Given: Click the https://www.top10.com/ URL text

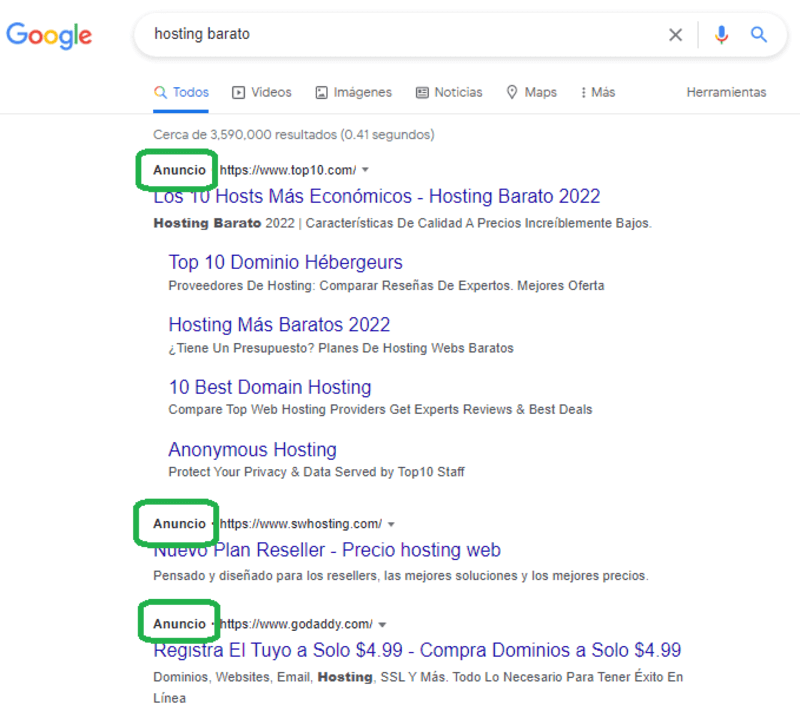Looking at the screenshot, I should [x=288, y=170].
